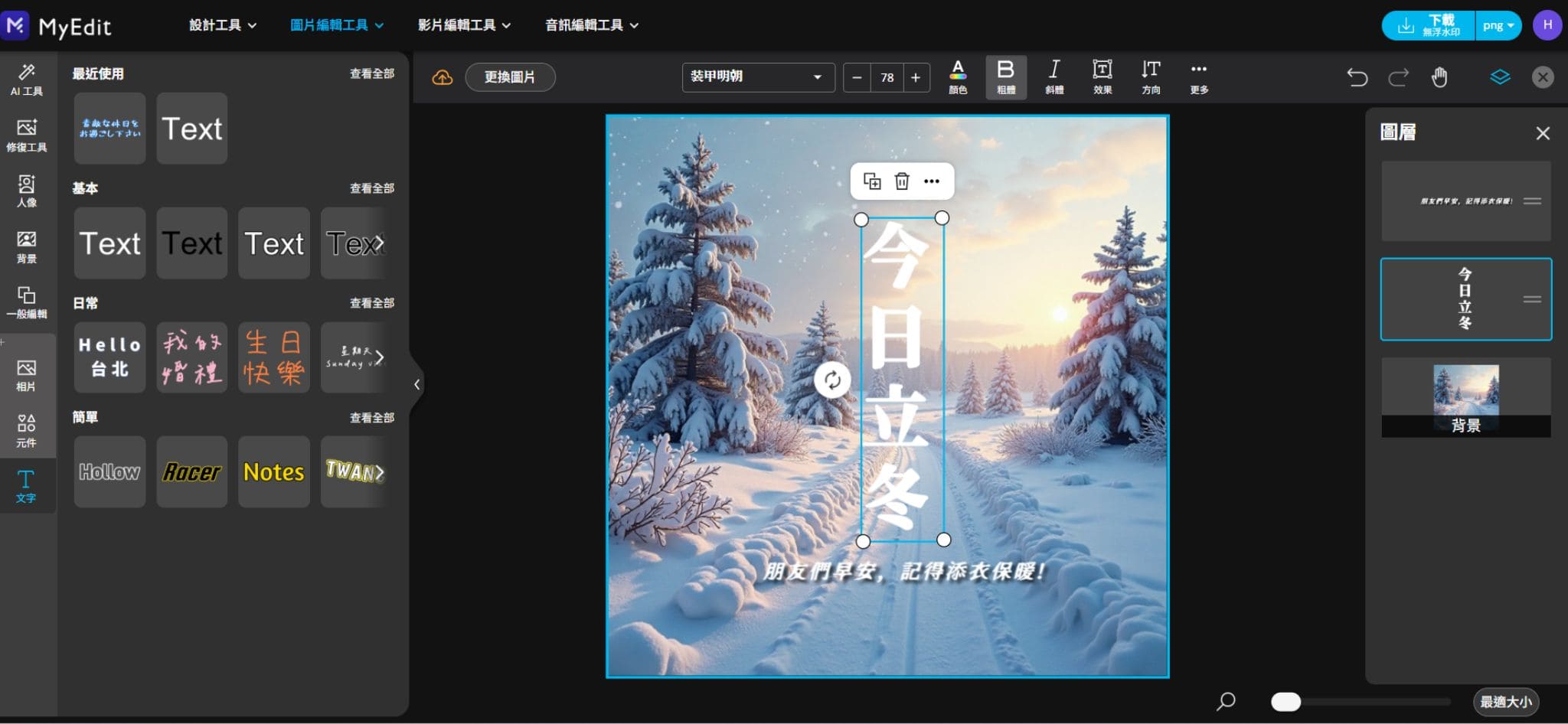Toggle the 圖層 layers panel open
1568x724 pixels.
pyautogui.click(x=1500, y=77)
